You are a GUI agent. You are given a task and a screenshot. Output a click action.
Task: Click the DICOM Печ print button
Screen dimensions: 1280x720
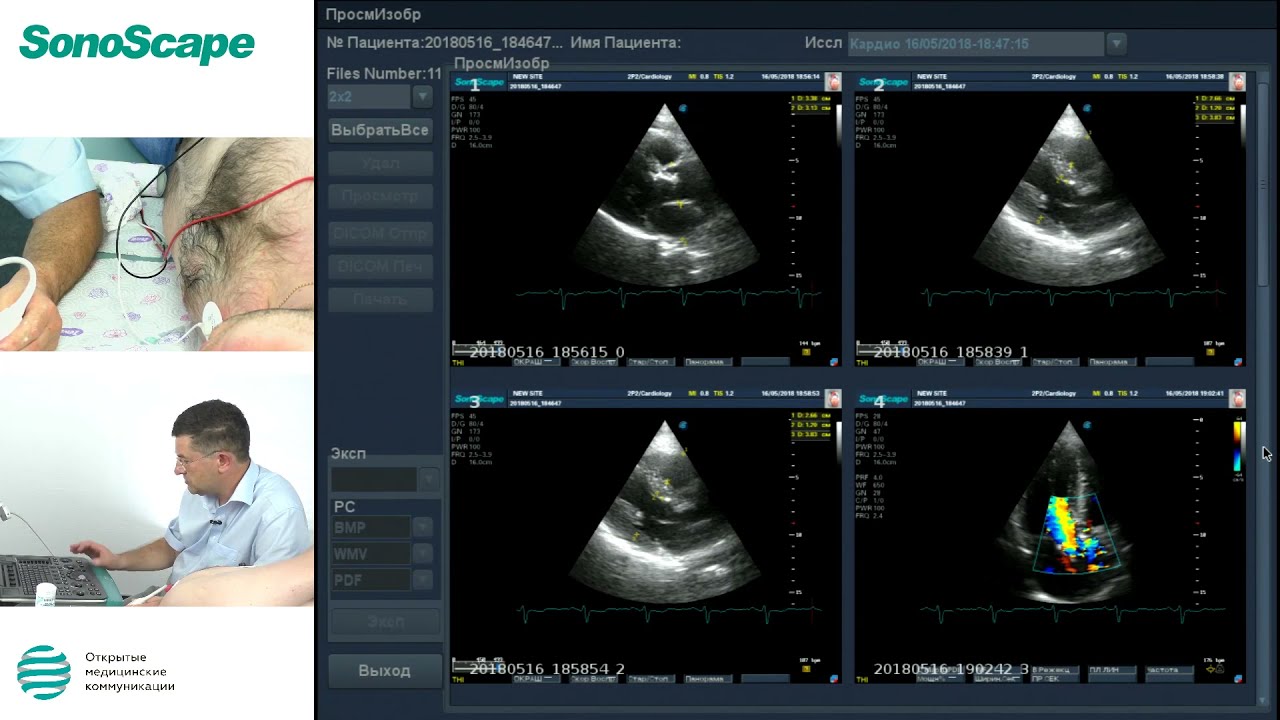click(x=380, y=266)
